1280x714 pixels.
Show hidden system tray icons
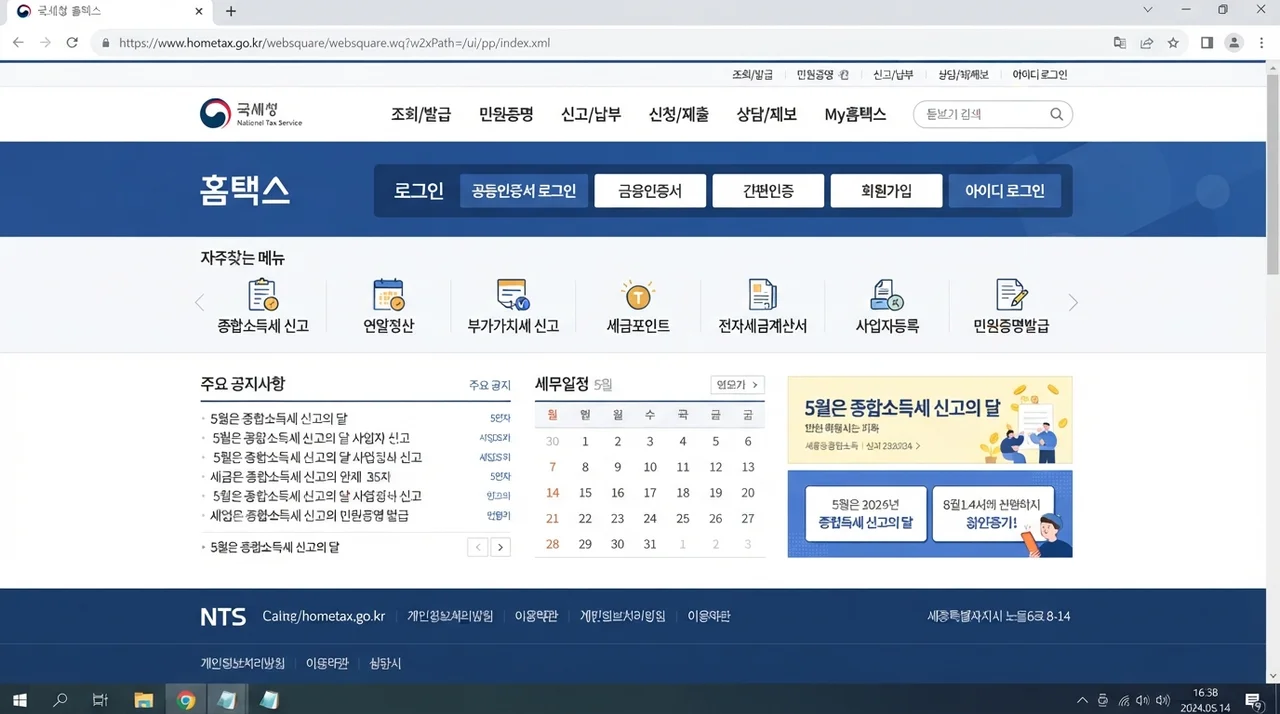[x=1082, y=700]
